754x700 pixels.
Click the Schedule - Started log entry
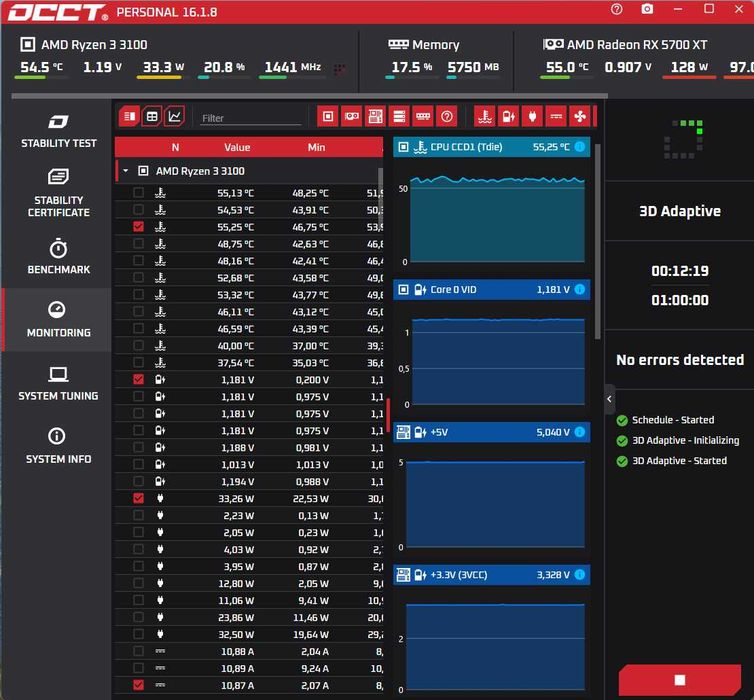tap(673, 420)
